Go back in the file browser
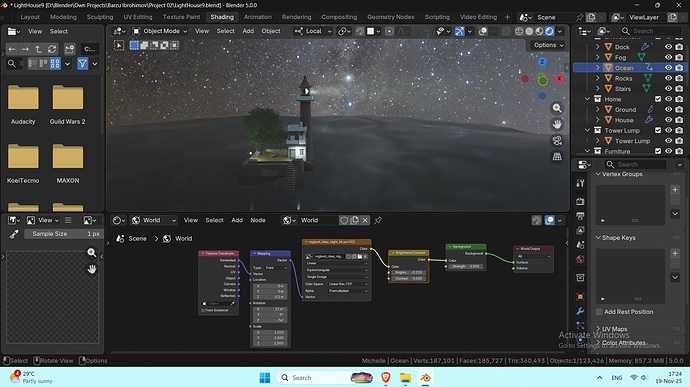 [x=12, y=49]
